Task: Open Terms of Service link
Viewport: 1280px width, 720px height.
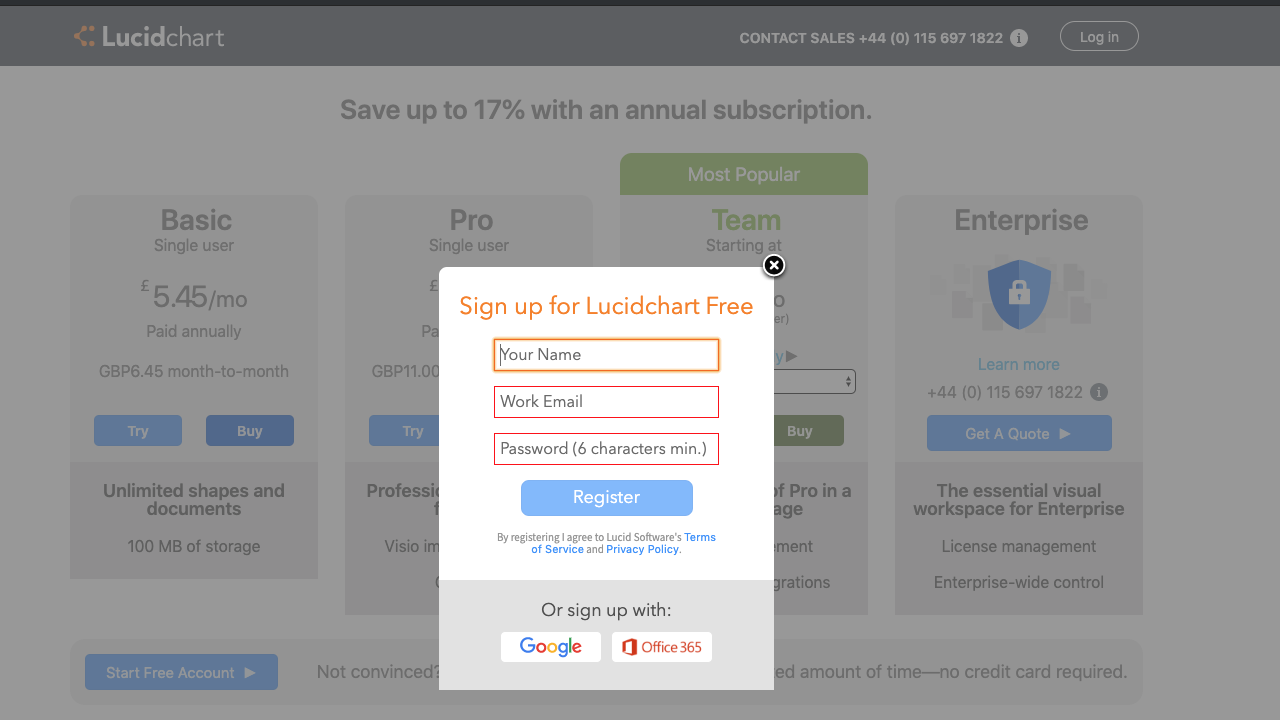Action: 623,543
